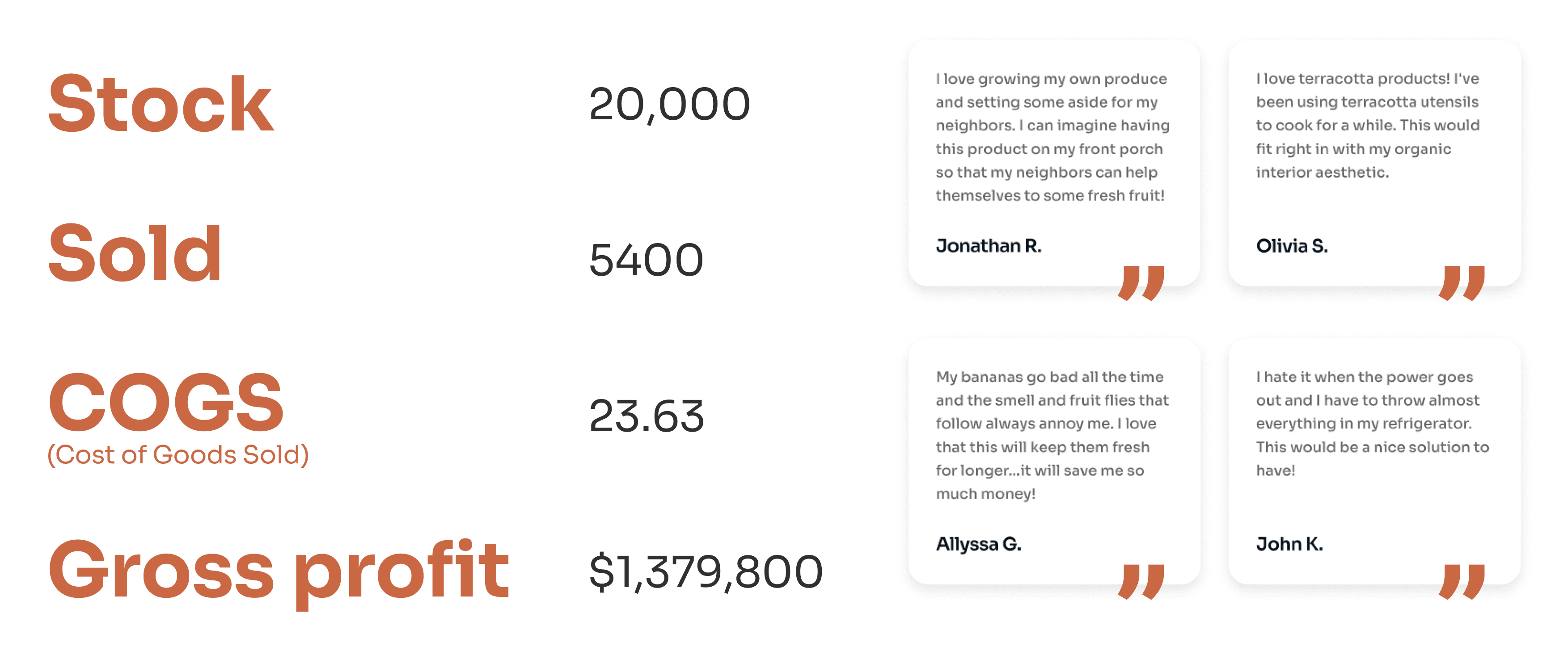Select the 5400 sold value
1568x668 pixels.
646,260
